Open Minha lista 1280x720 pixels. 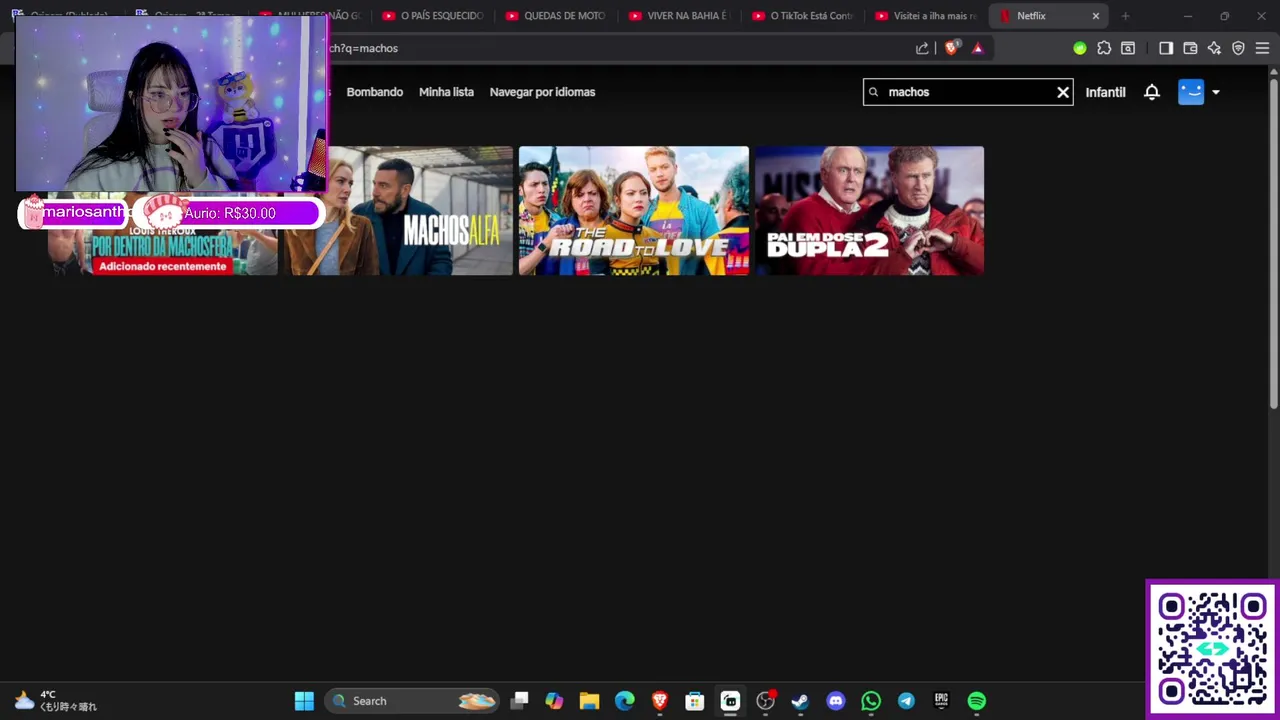click(x=446, y=92)
